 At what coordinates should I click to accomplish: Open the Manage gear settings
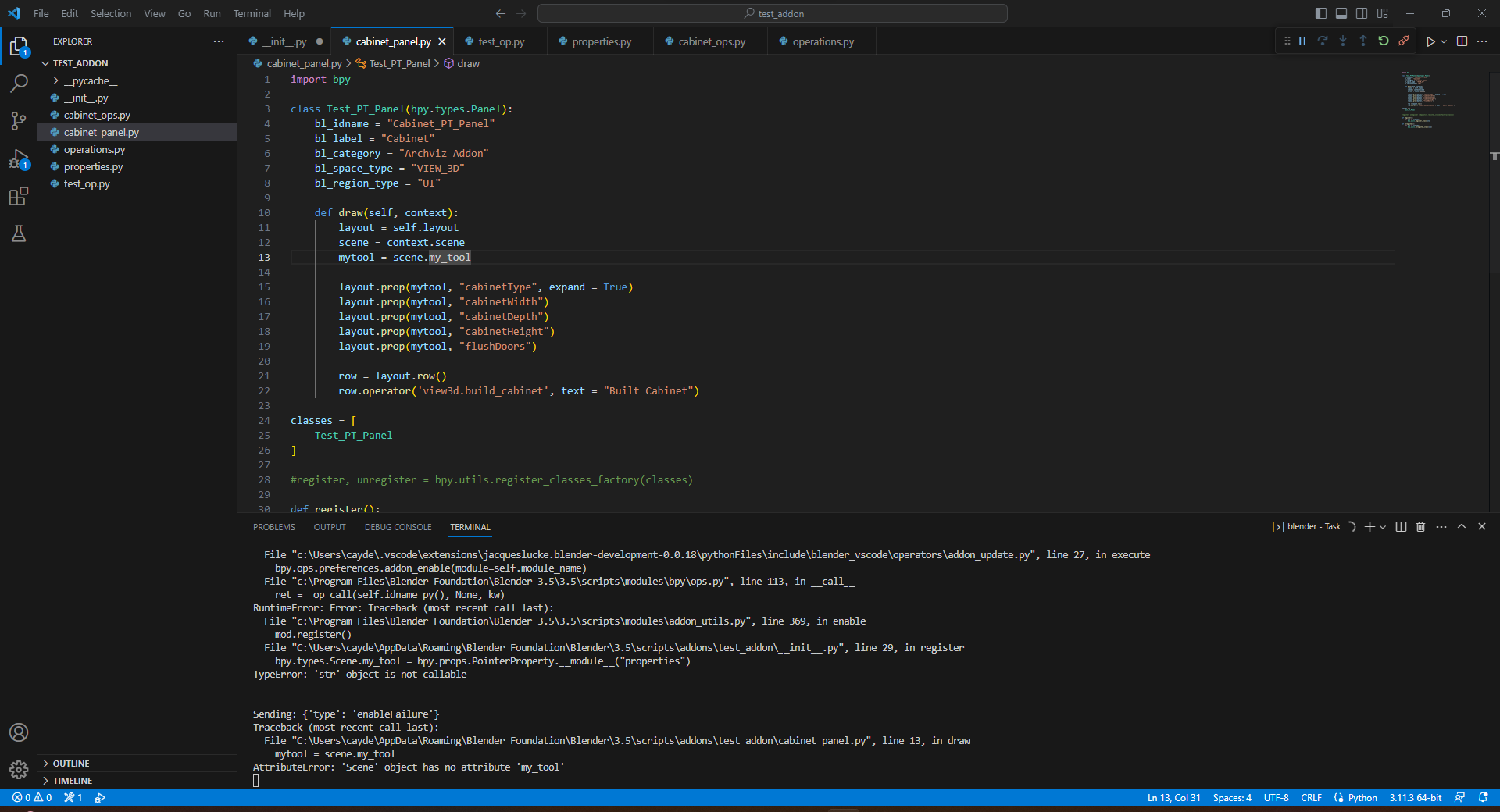[x=19, y=770]
